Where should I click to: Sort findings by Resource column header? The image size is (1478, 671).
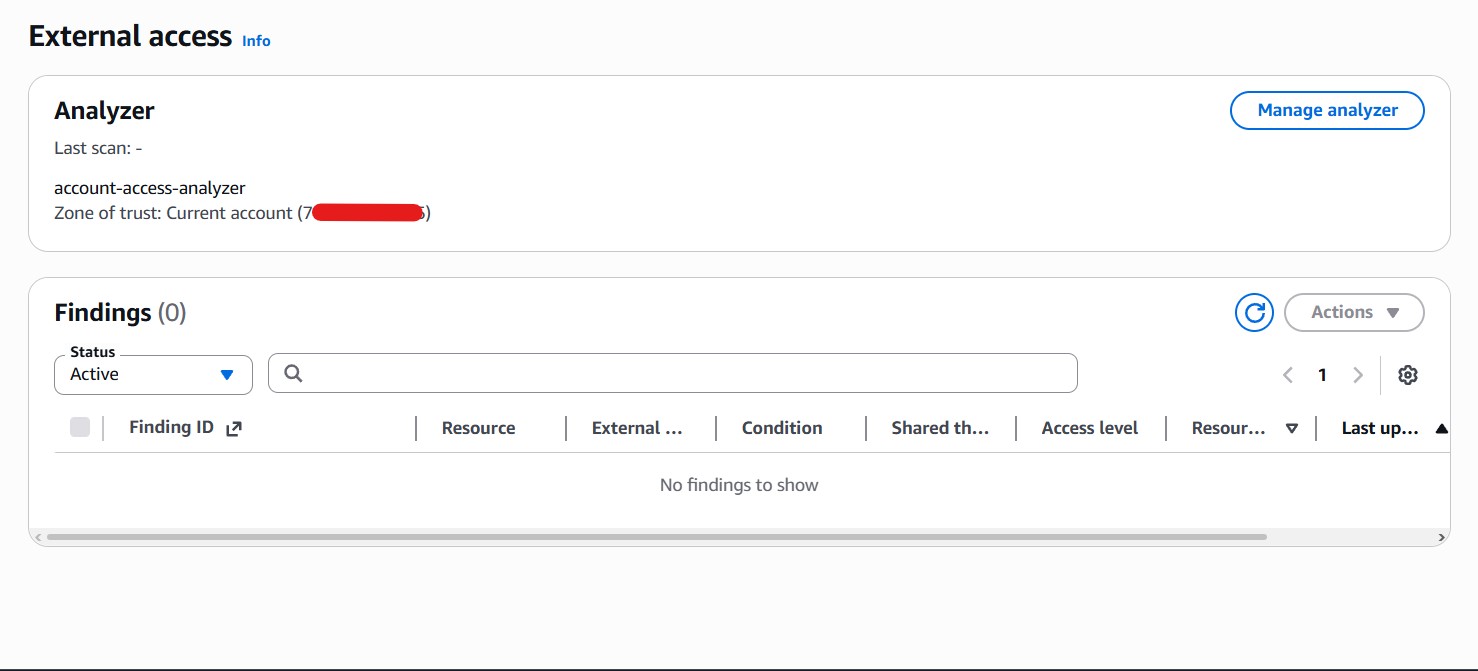(478, 428)
